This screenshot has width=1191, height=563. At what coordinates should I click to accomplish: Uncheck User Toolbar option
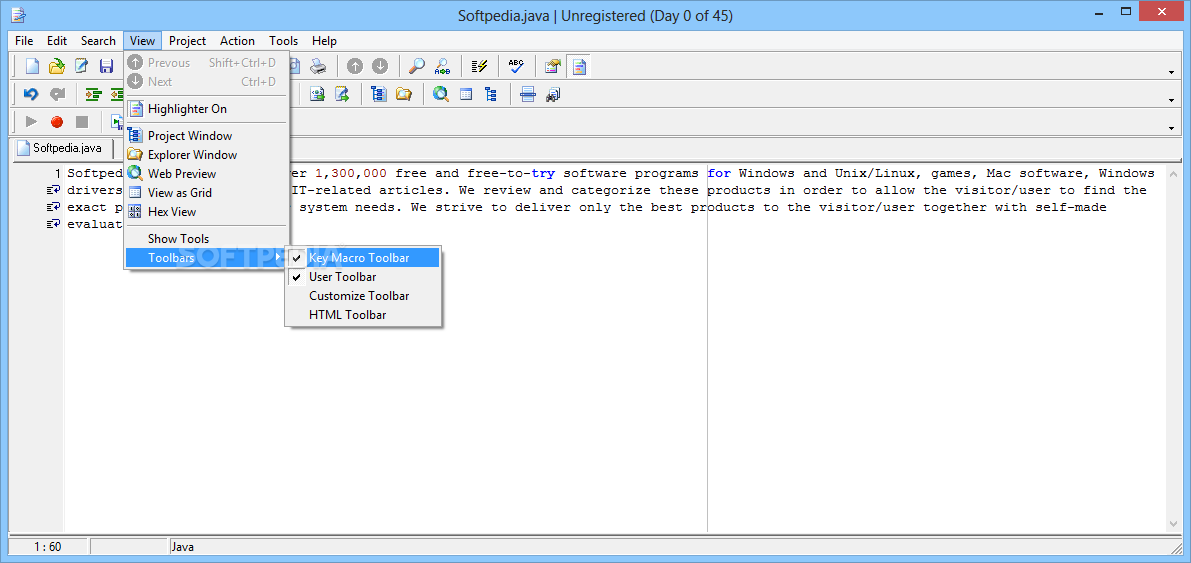(363, 277)
